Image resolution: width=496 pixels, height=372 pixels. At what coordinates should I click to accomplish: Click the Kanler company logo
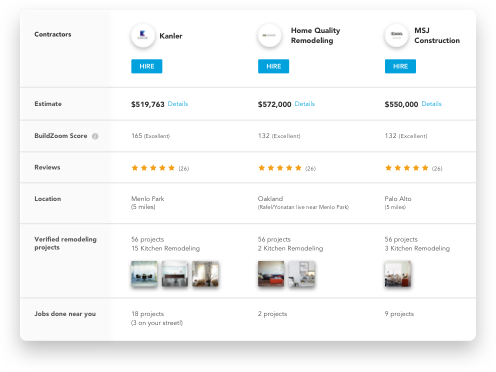[143, 35]
